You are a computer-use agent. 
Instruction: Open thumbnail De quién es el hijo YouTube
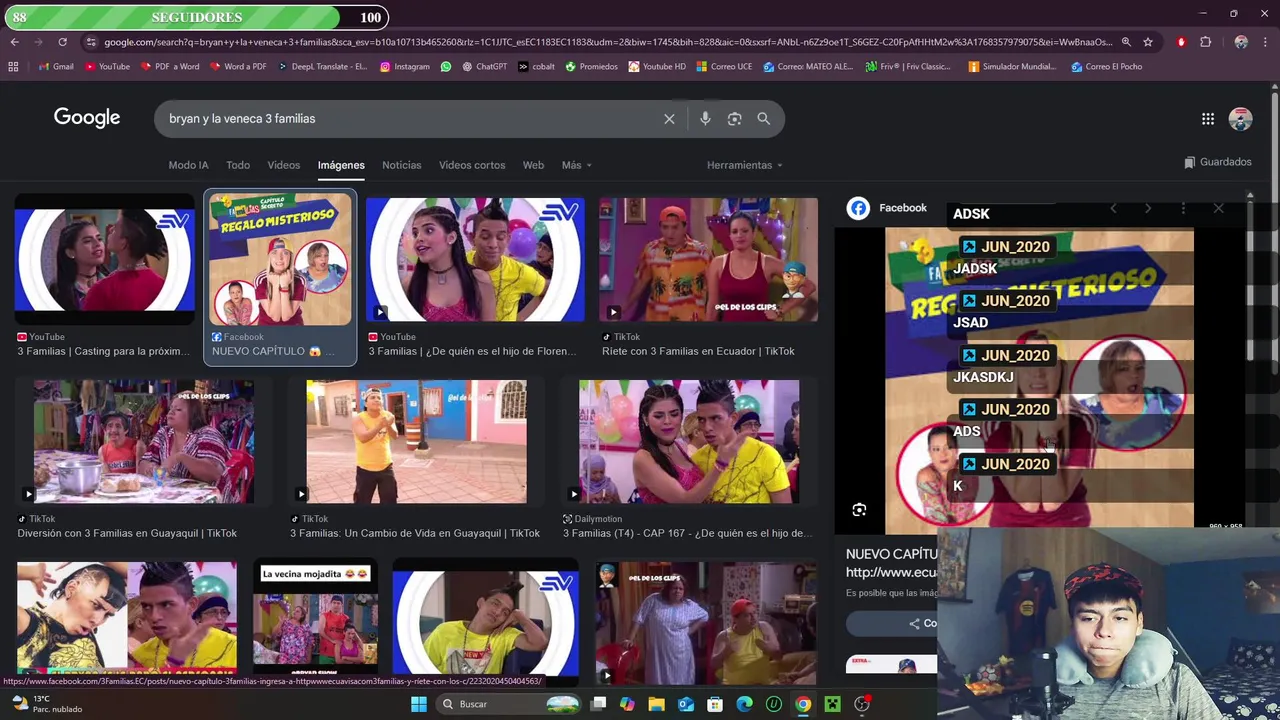(475, 260)
